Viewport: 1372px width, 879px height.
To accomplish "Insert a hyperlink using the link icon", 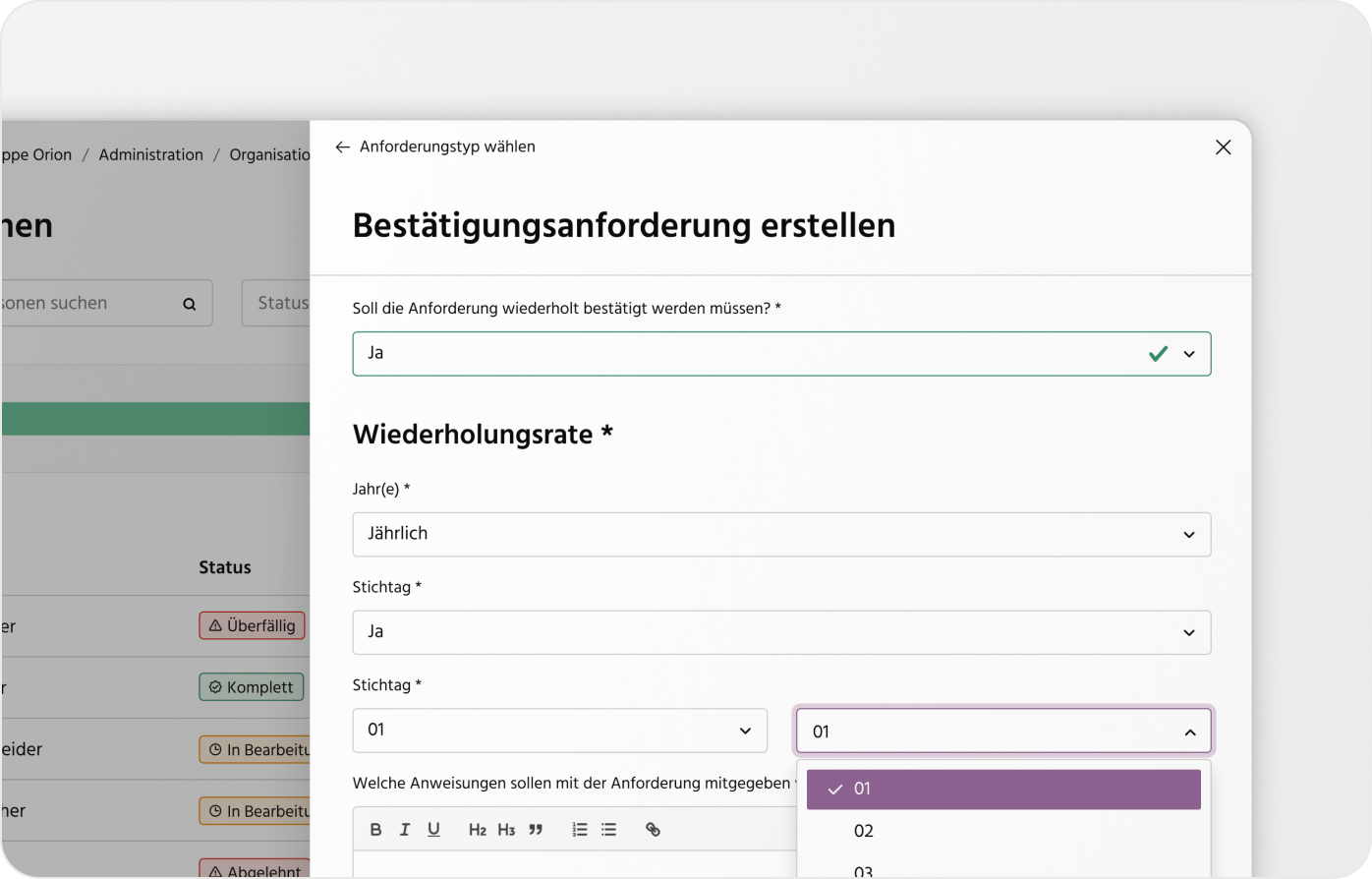I will pyautogui.click(x=653, y=829).
